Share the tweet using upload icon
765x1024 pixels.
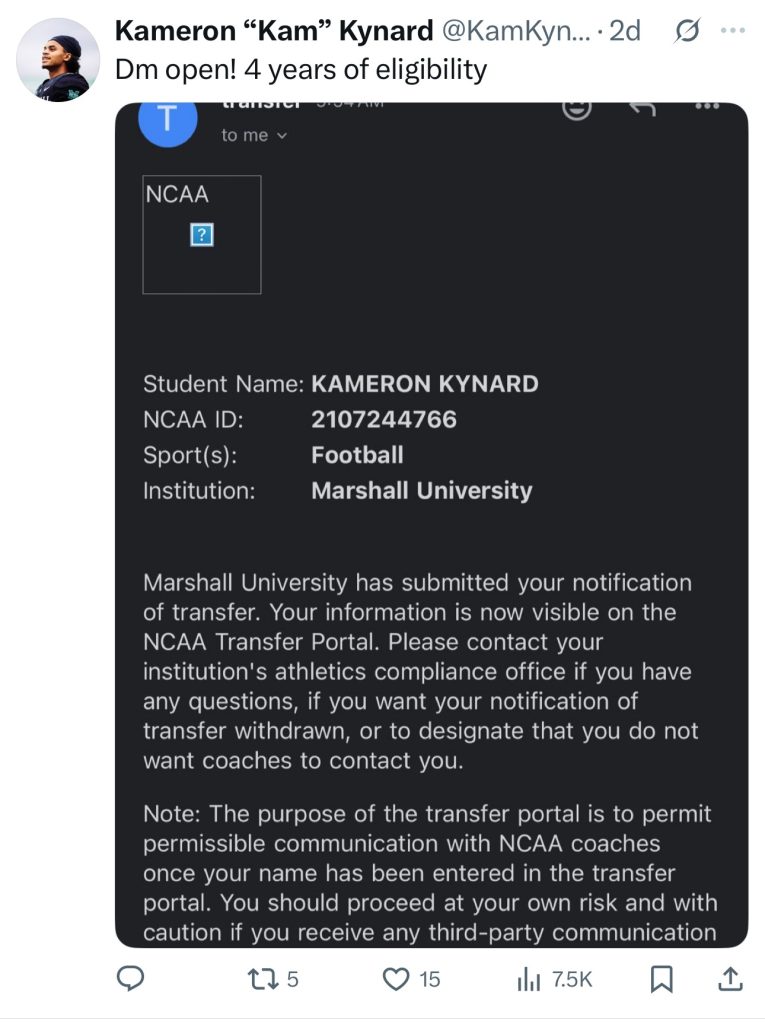(730, 978)
